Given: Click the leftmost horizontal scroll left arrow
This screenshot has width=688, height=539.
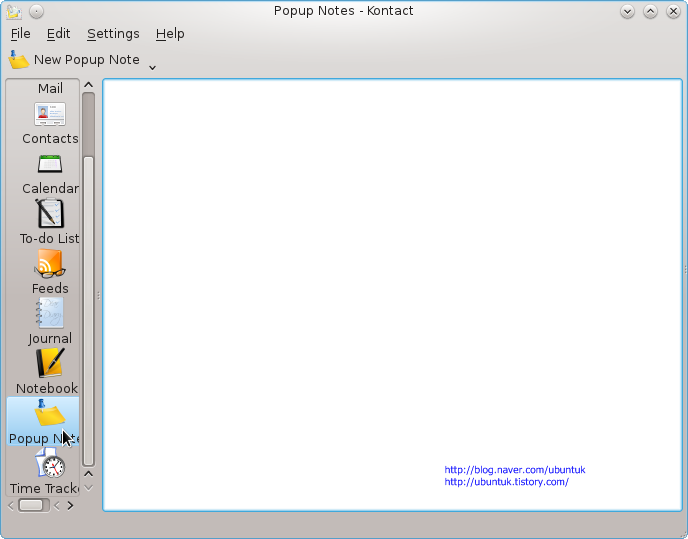Looking at the screenshot, I should (x=11, y=506).
